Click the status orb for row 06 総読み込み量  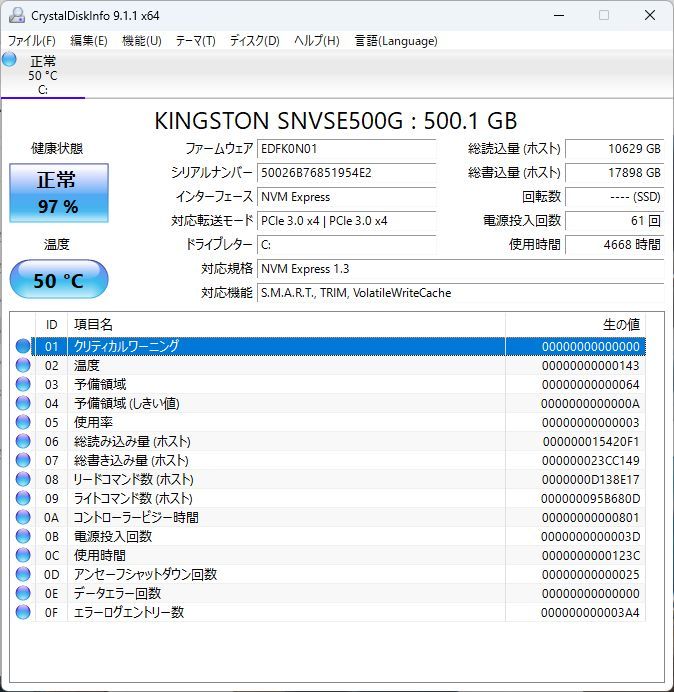(x=23, y=441)
